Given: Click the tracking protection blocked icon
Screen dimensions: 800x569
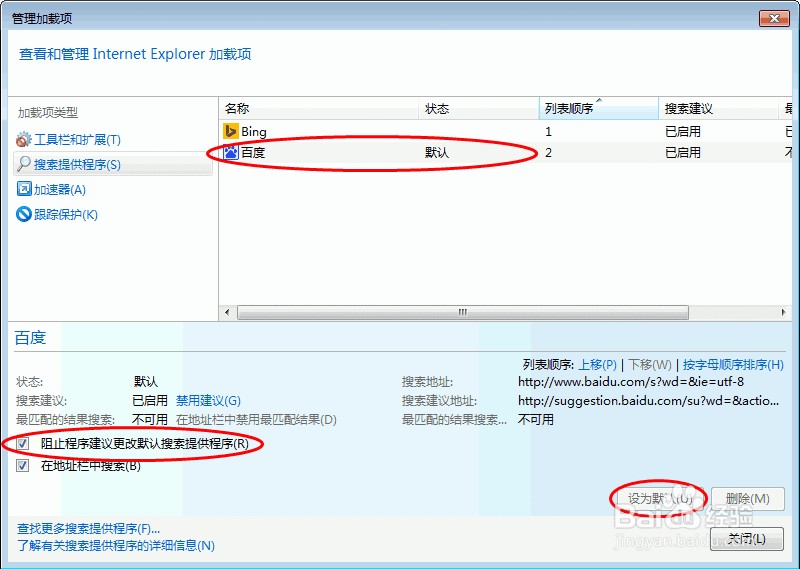Looking at the screenshot, I should pos(23,214).
